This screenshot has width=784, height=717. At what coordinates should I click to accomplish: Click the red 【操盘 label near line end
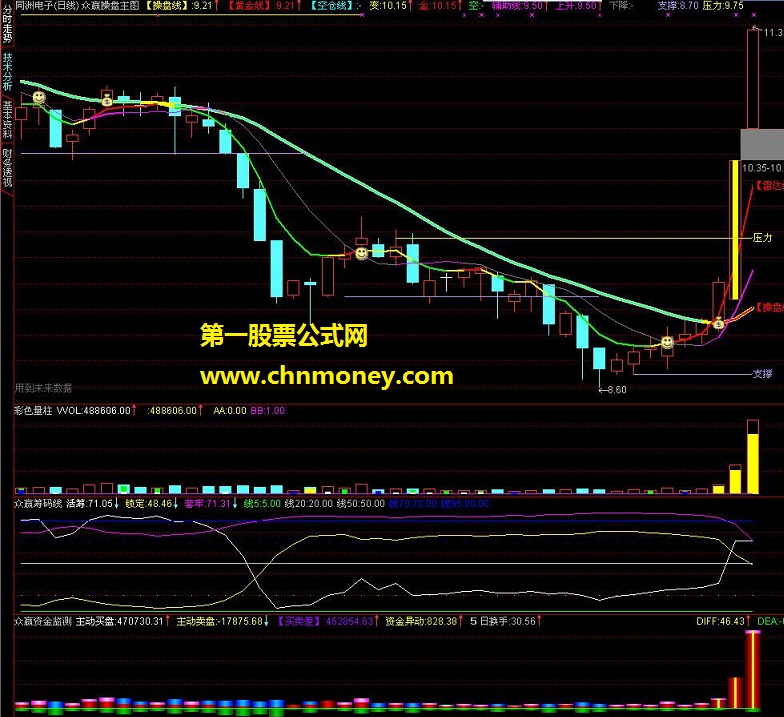(769, 307)
